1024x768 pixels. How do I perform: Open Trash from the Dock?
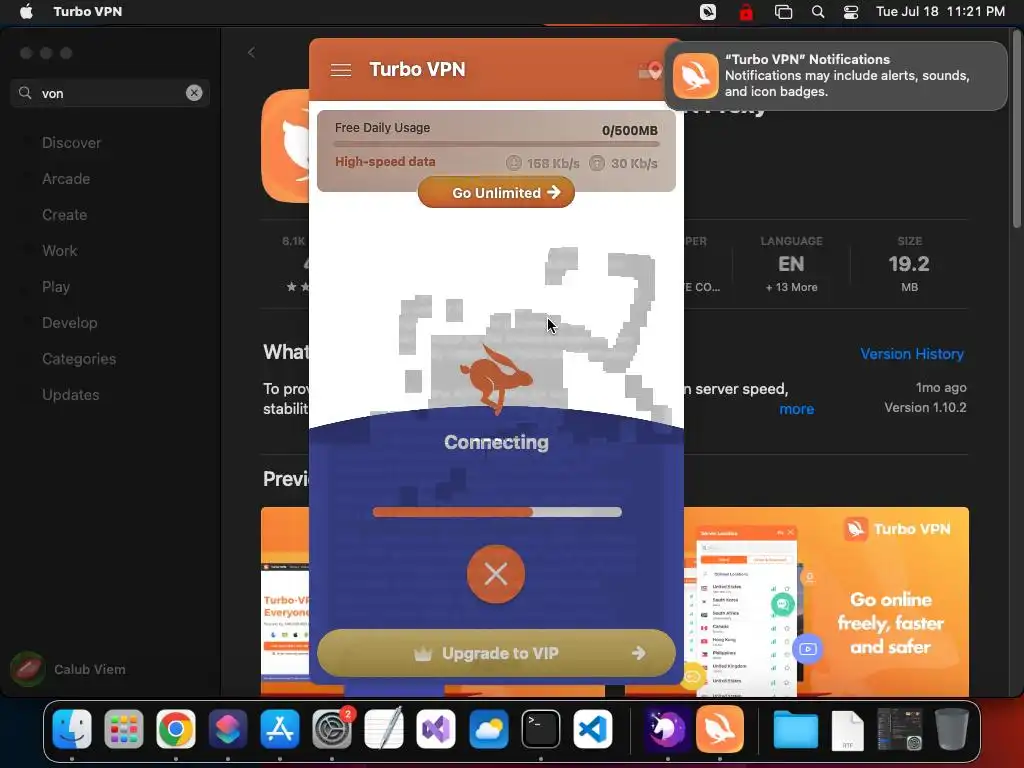pyautogui.click(x=952, y=729)
